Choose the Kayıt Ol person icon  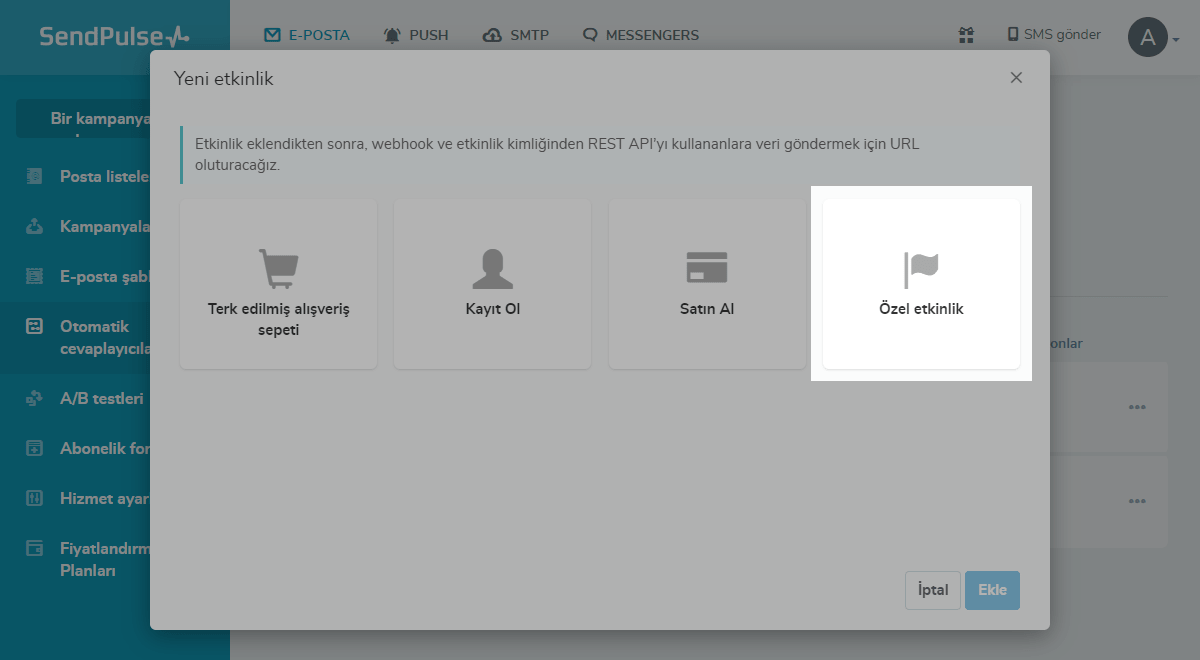tap(492, 268)
